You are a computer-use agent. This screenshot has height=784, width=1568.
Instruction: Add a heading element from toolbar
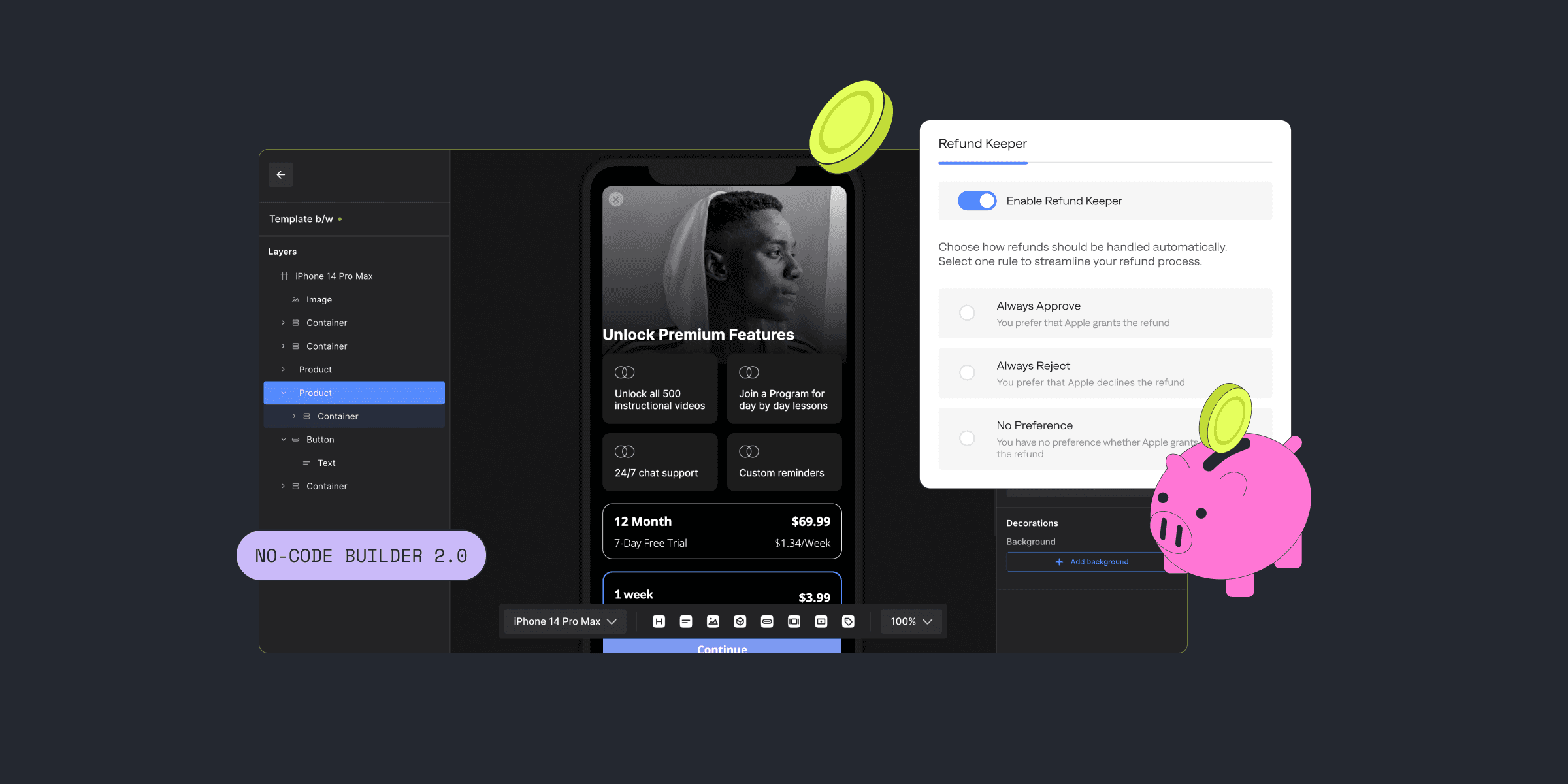(x=659, y=621)
